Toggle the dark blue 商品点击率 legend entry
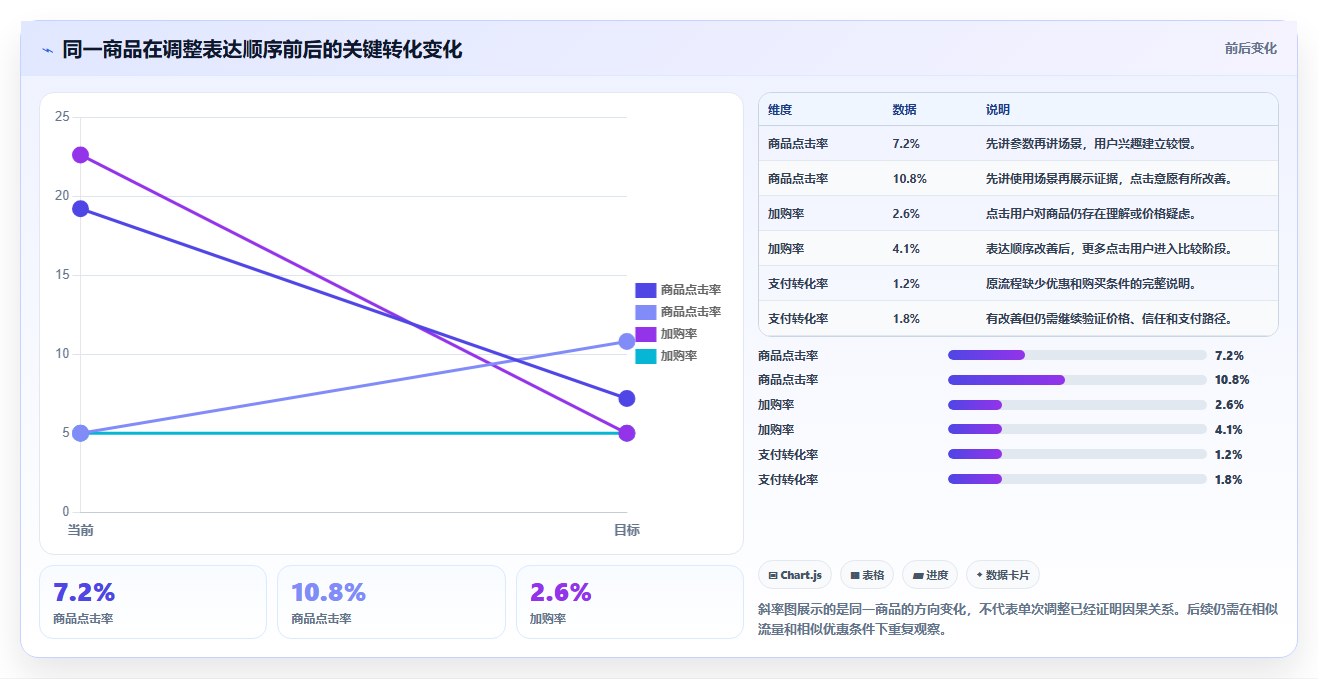Screen dimensions: 1318x679 (678, 290)
